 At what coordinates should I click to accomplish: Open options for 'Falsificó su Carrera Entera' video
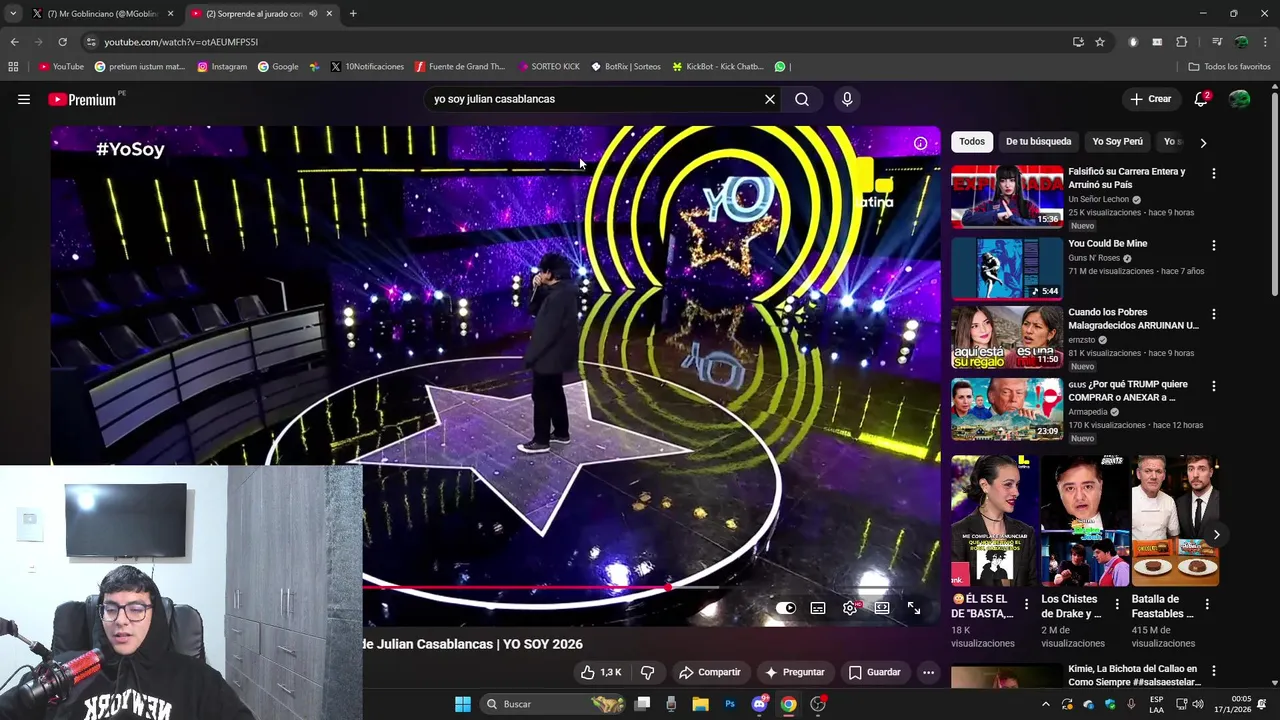1214,174
